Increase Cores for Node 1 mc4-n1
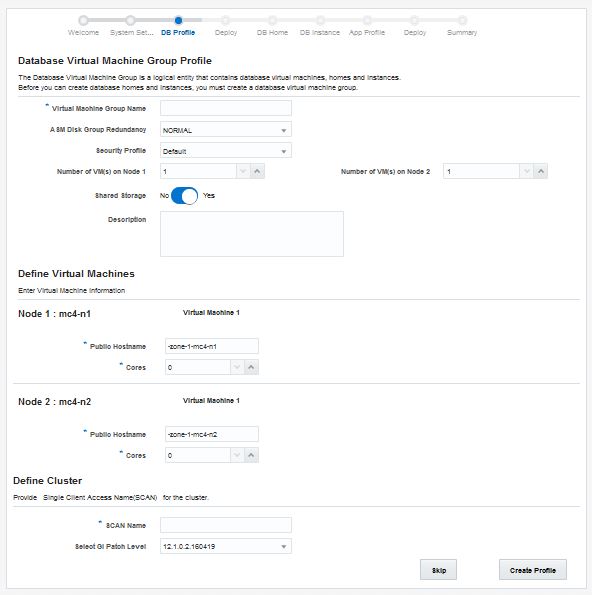This screenshot has width=592, height=595. (x=251, y=367)
